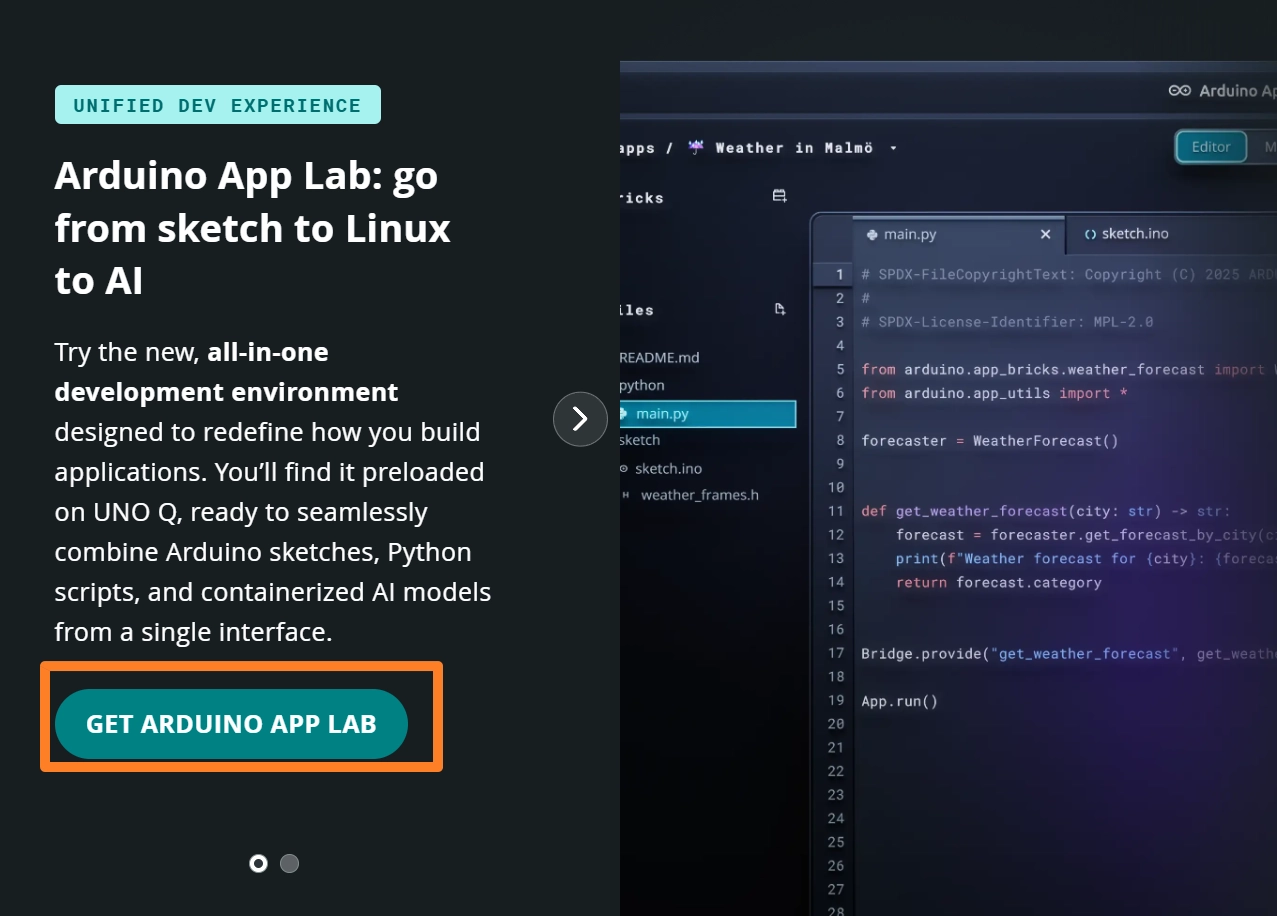
Task: Switch to the Editor toggle
Action: point(1210,146)
